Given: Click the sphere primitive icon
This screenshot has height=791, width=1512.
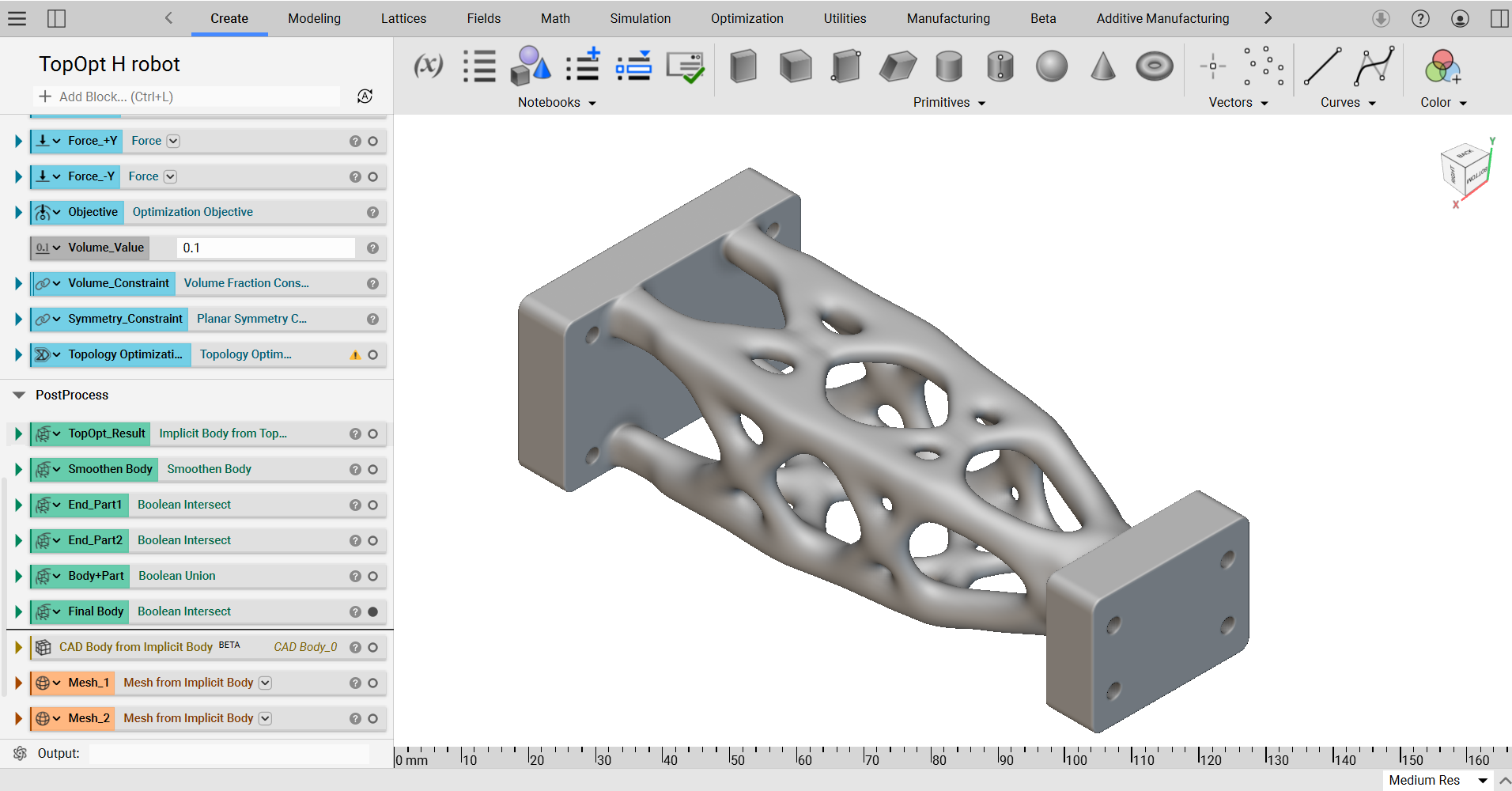Looking at the screenshot, I should 1051,66.
